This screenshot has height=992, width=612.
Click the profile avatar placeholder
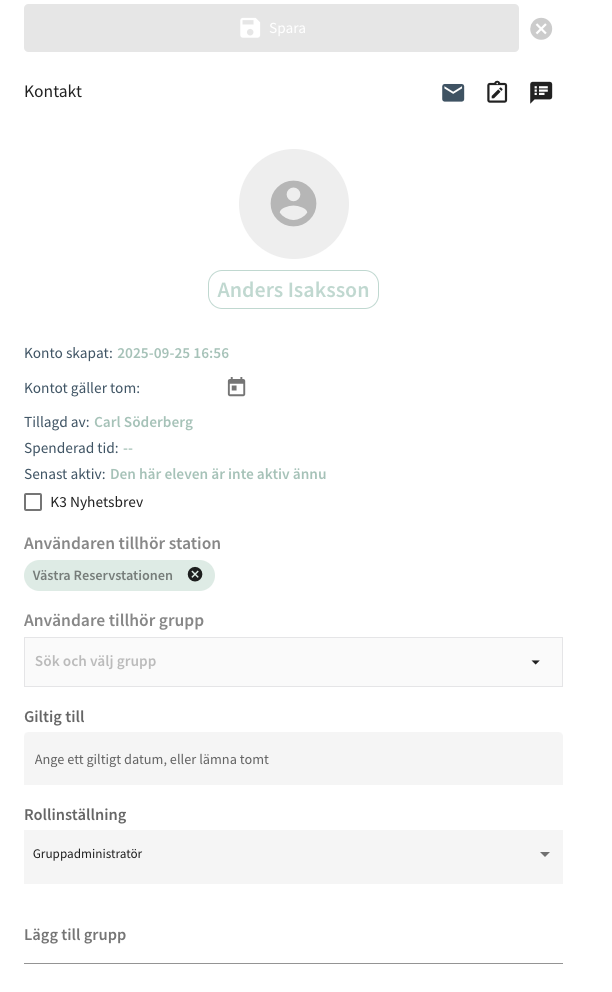tap(293, 204)
